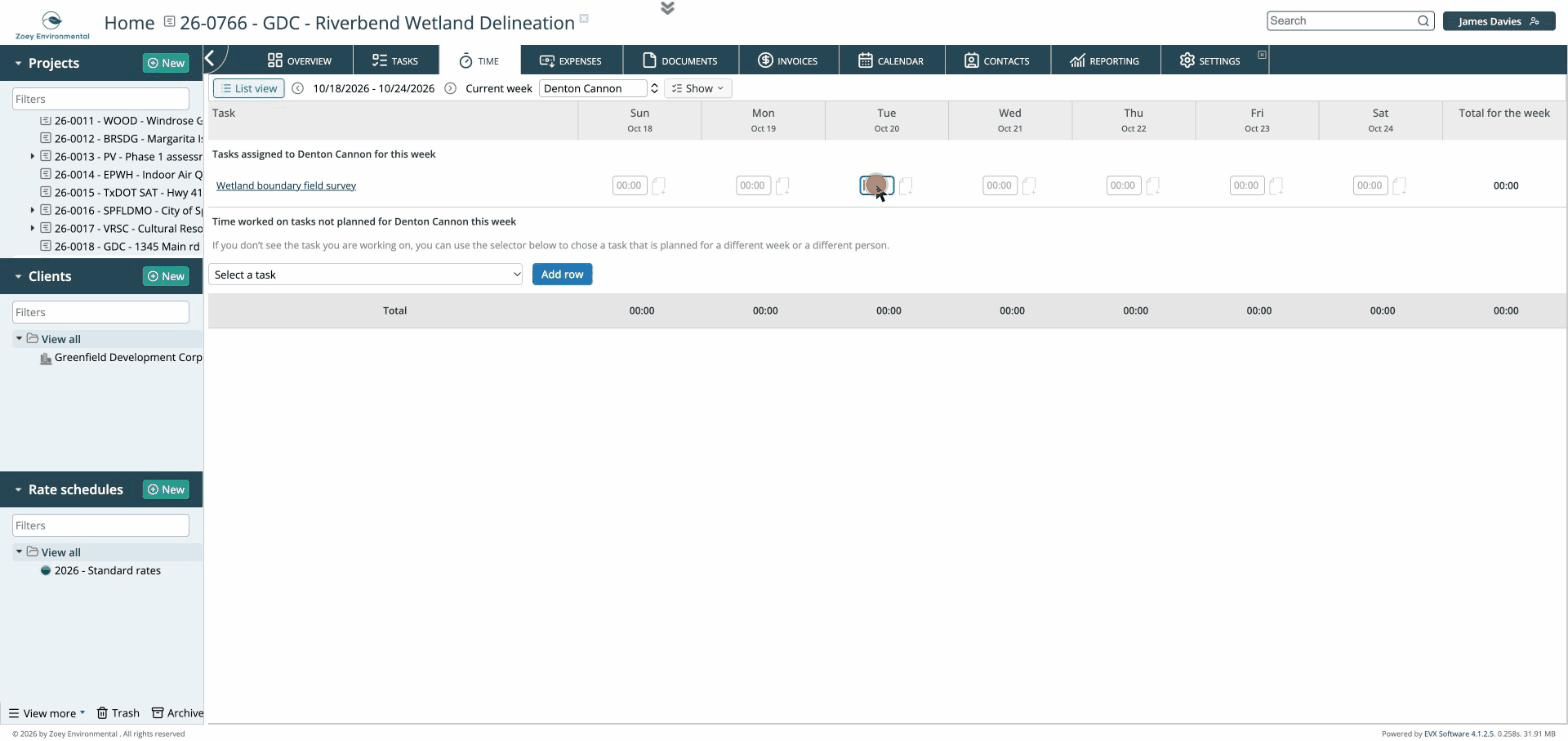Screen dimensions: 1568x741
Task: Add a note for Saturday Oct 24 entry
Action: coord(1400,186)
